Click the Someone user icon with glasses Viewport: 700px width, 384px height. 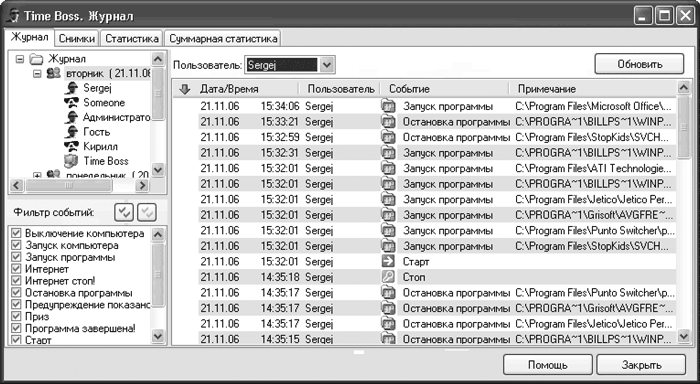pos(71,103)
